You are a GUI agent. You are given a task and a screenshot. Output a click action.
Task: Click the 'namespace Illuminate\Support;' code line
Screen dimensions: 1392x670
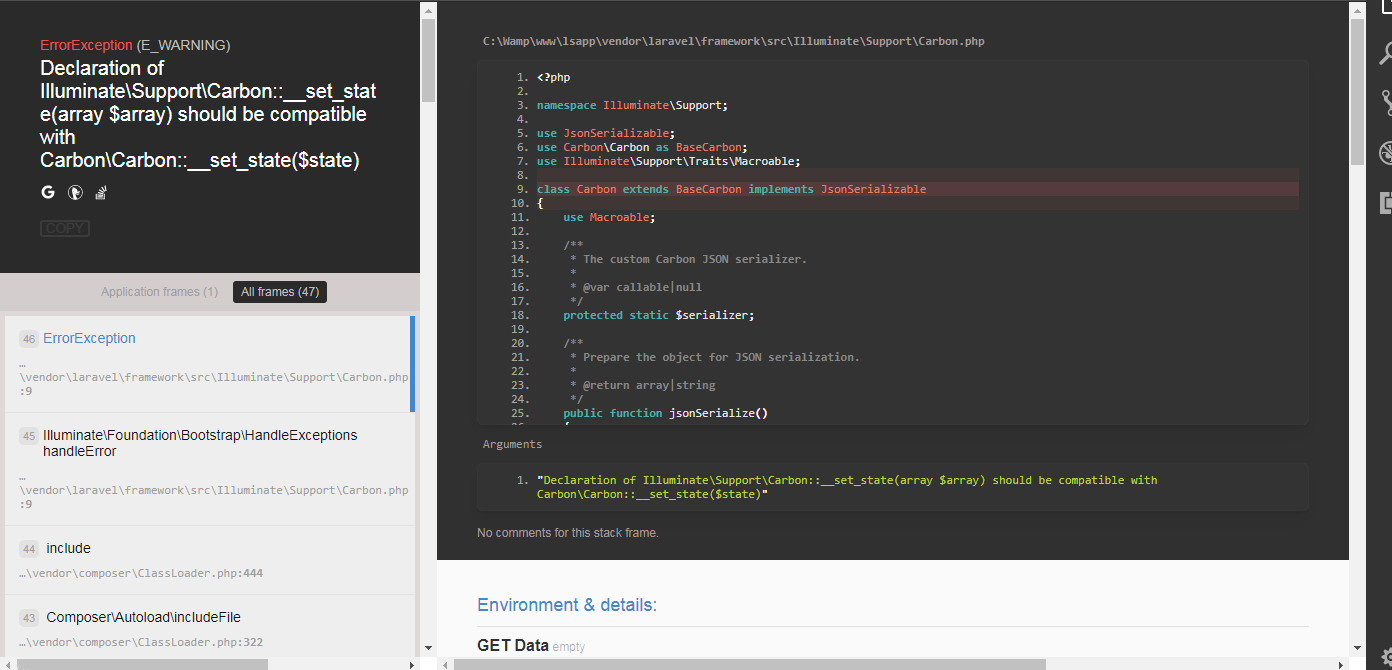tap(632, 105)
